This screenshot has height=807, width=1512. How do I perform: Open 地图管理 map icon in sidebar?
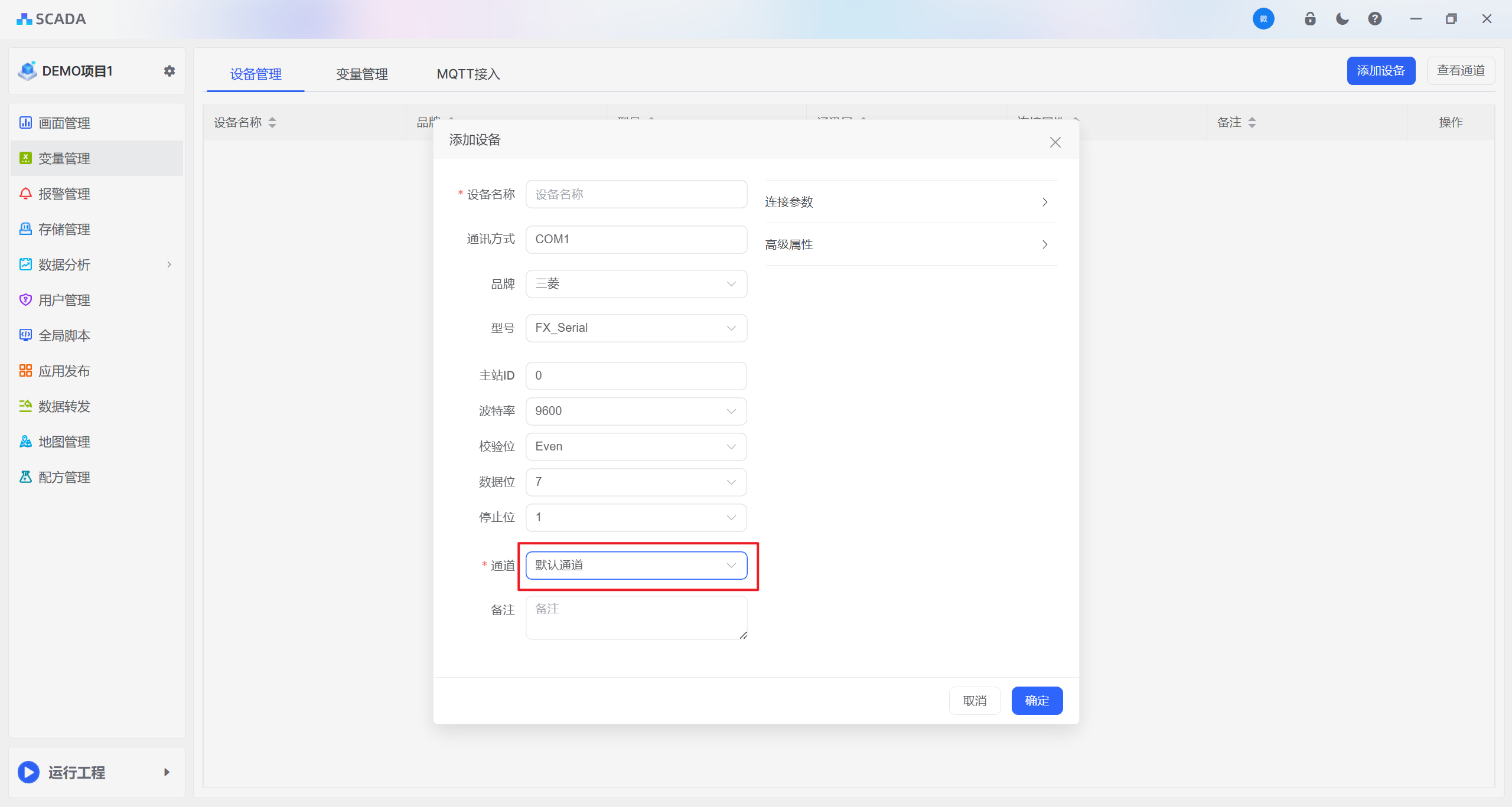pos(25,442)
